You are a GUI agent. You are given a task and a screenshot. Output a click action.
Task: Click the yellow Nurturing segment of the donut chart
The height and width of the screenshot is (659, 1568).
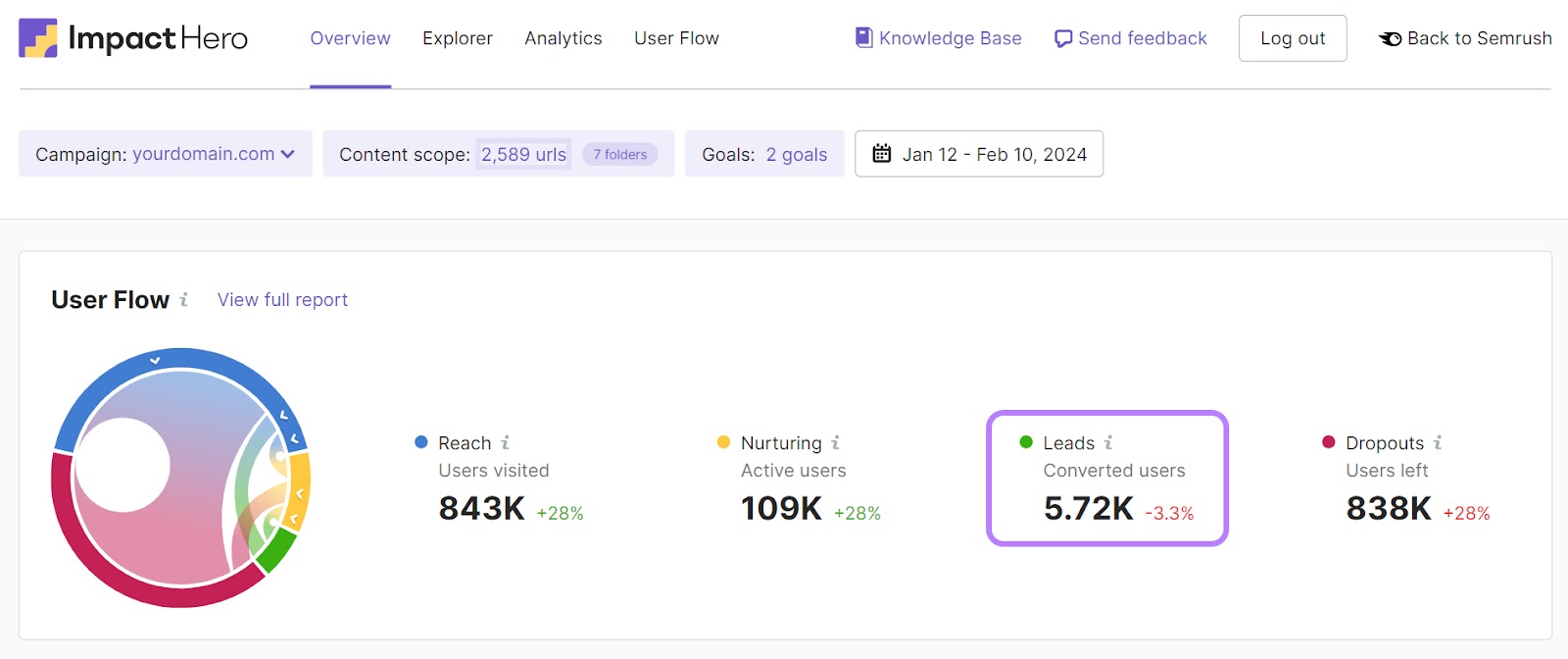(x=301, y=490)
